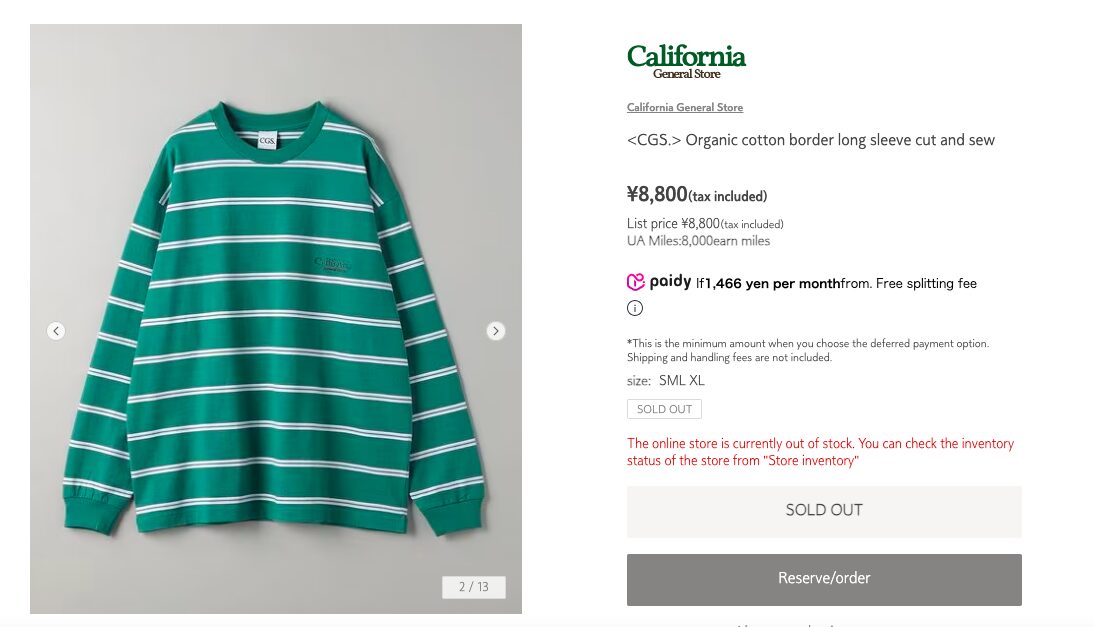This screenshot has height=627, width=1095.
Task: Click the CGS neck label on shirt
Action: point(267,142)
